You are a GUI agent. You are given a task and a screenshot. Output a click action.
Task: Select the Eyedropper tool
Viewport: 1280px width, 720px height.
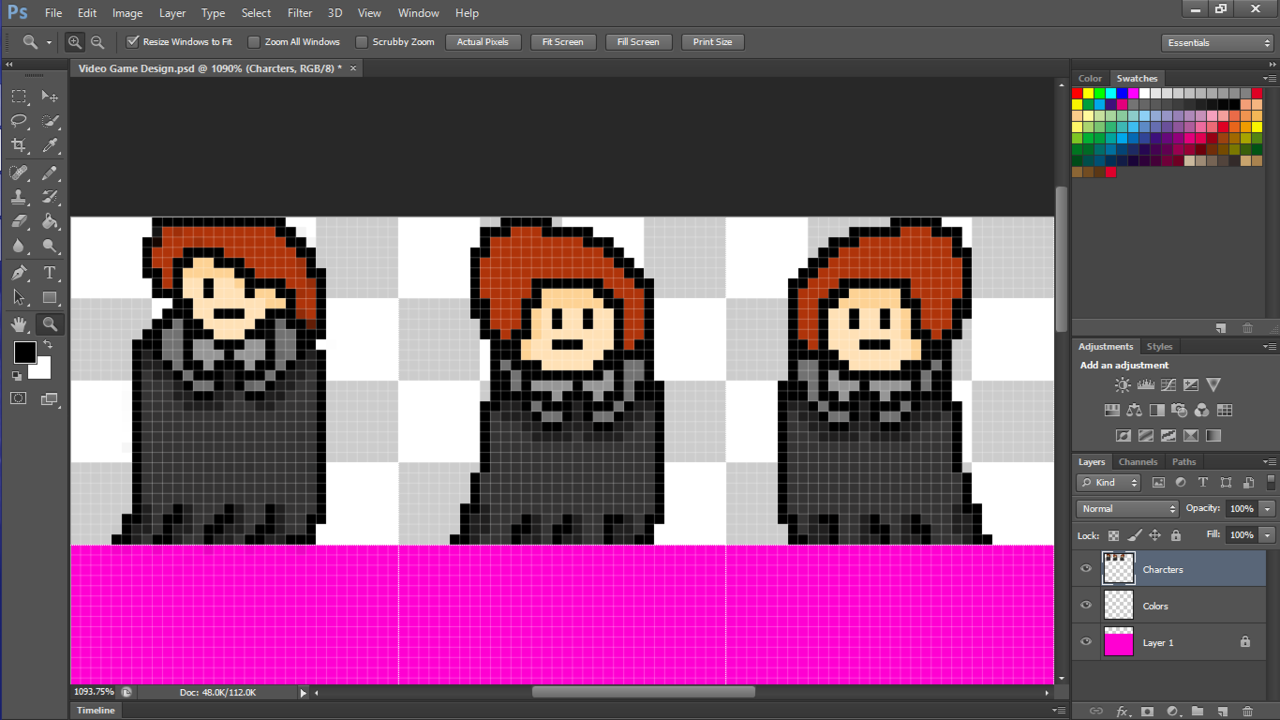50,146
